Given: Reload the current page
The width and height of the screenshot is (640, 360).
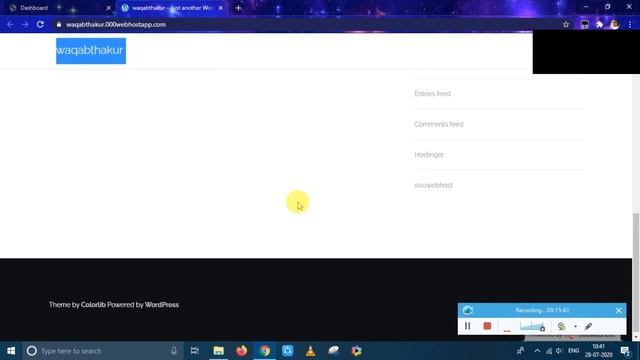Looking at the screenshot, I should (x=40, y=24).
